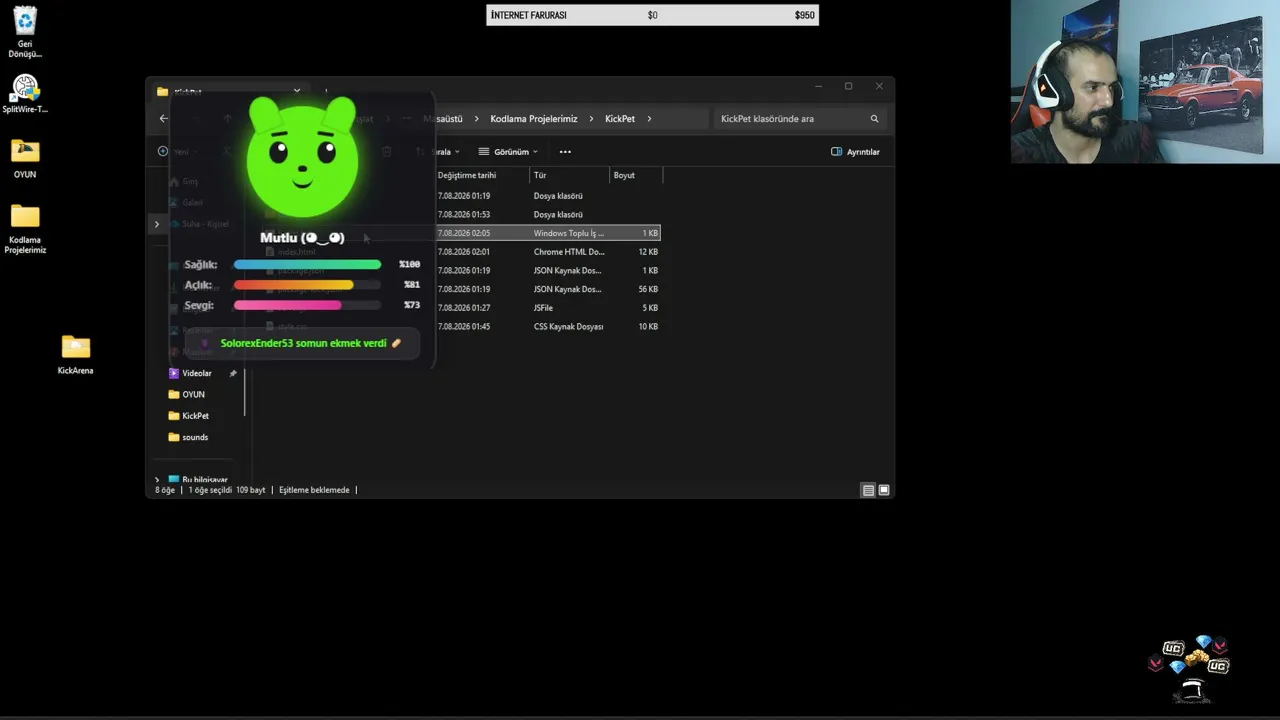The height and width of the screenshot is (720, 1280).
Task: Click the KickPet breadcrumb segment
Action: [x=620, y=119]
